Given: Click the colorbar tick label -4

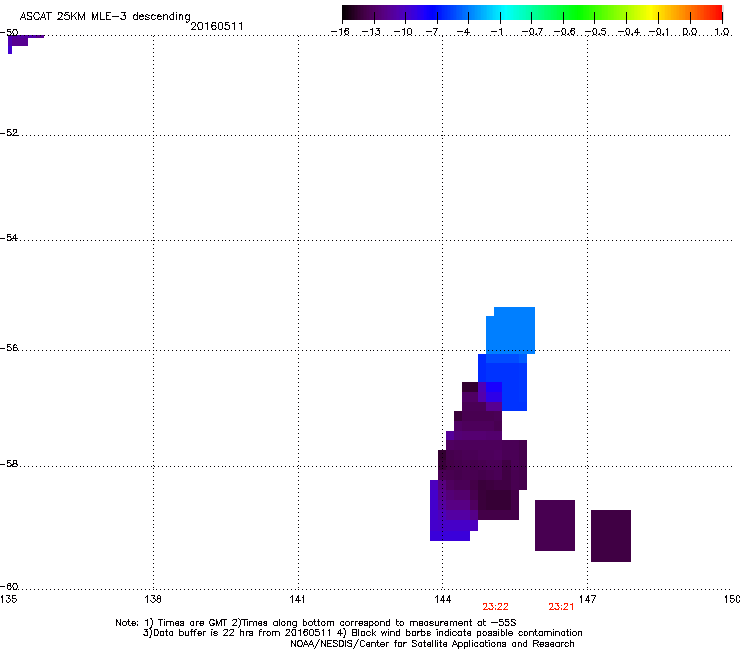Looking at the screenshot, I should 464,32.
